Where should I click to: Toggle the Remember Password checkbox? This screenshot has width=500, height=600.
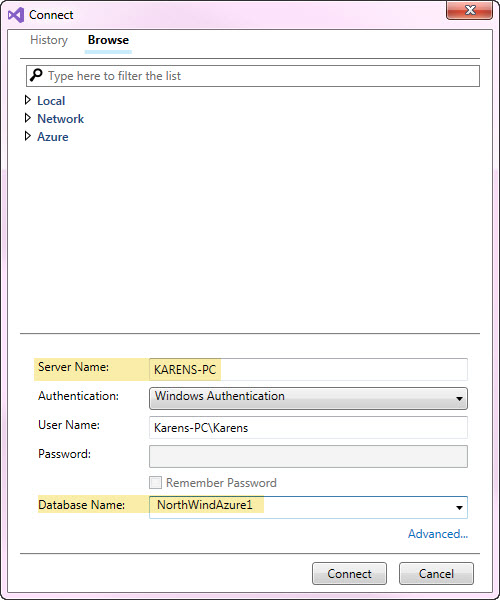tap(155, 483)
